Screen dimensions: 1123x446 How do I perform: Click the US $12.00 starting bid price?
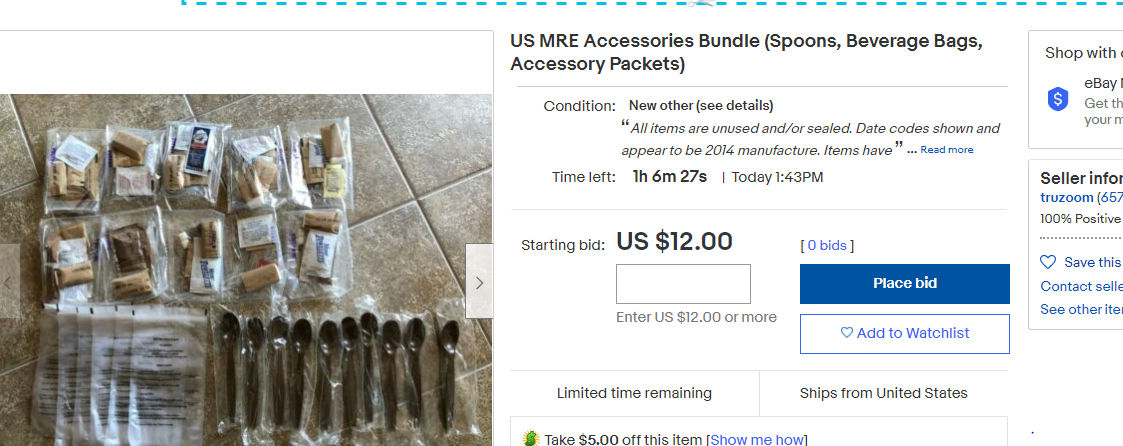point(674,242)
